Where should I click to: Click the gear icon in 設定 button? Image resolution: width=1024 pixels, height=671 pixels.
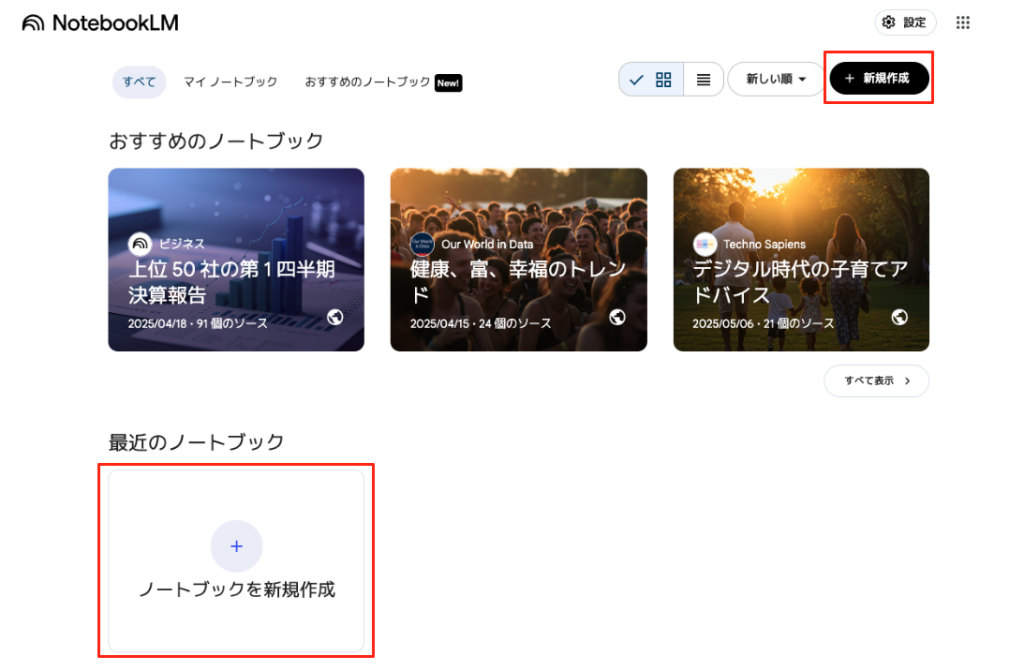888,23
